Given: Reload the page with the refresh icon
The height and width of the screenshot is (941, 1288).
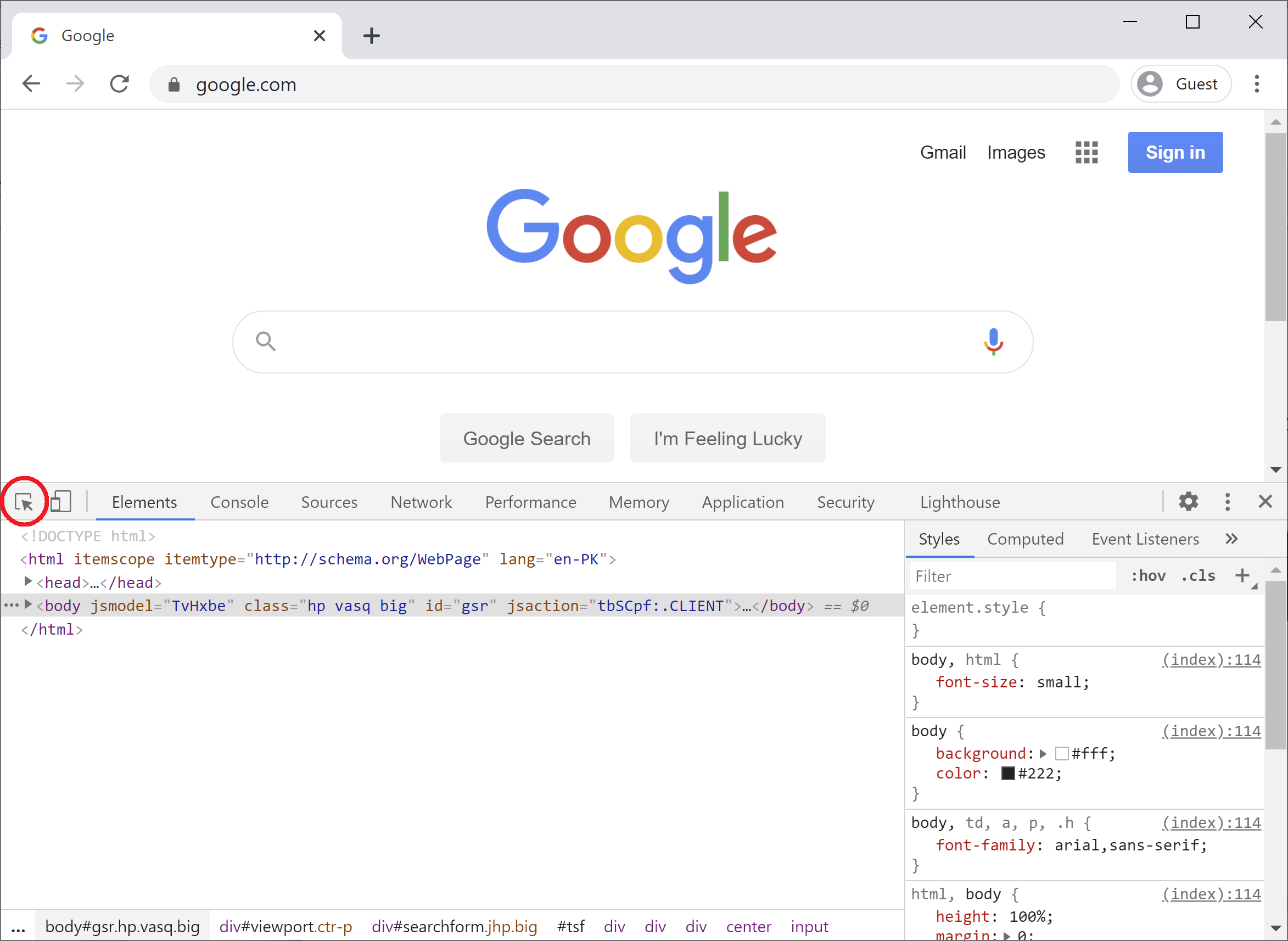Looking at the screenshot, I should click(120, 85).
